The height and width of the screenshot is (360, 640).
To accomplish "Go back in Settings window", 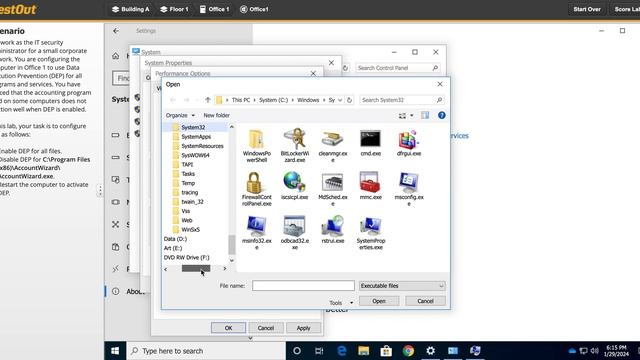I will point(116,31).
